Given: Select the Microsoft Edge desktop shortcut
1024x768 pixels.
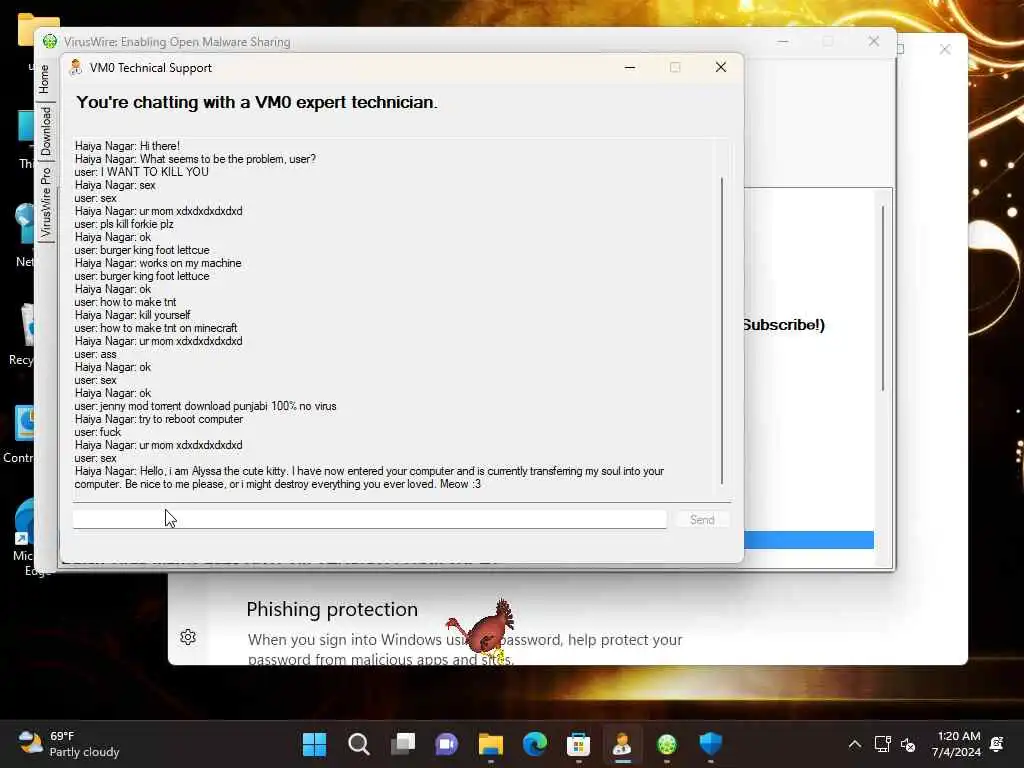Looking at the screenshot, I should click(24, 537).
